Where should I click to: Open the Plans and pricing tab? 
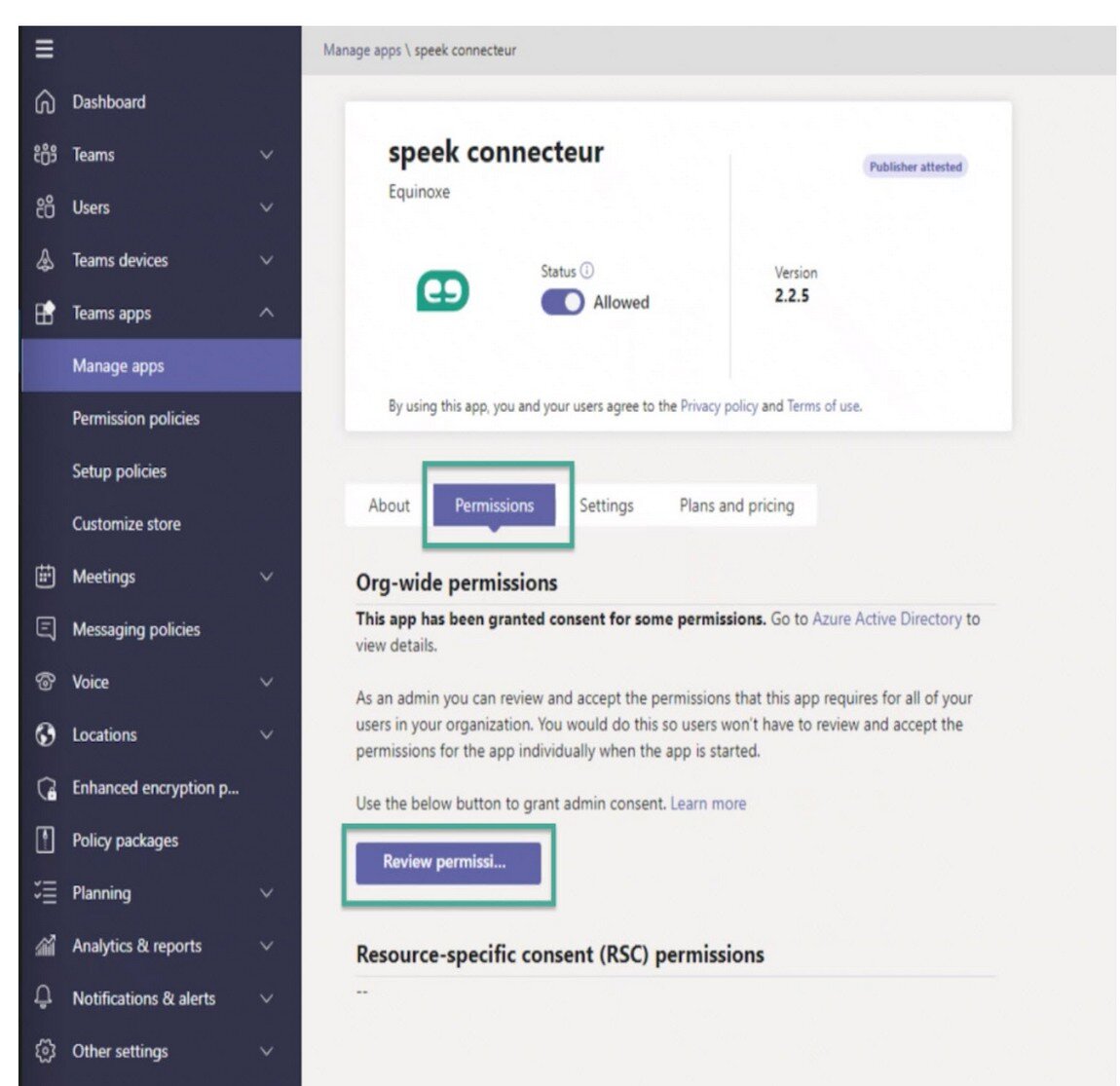[736, 506]
